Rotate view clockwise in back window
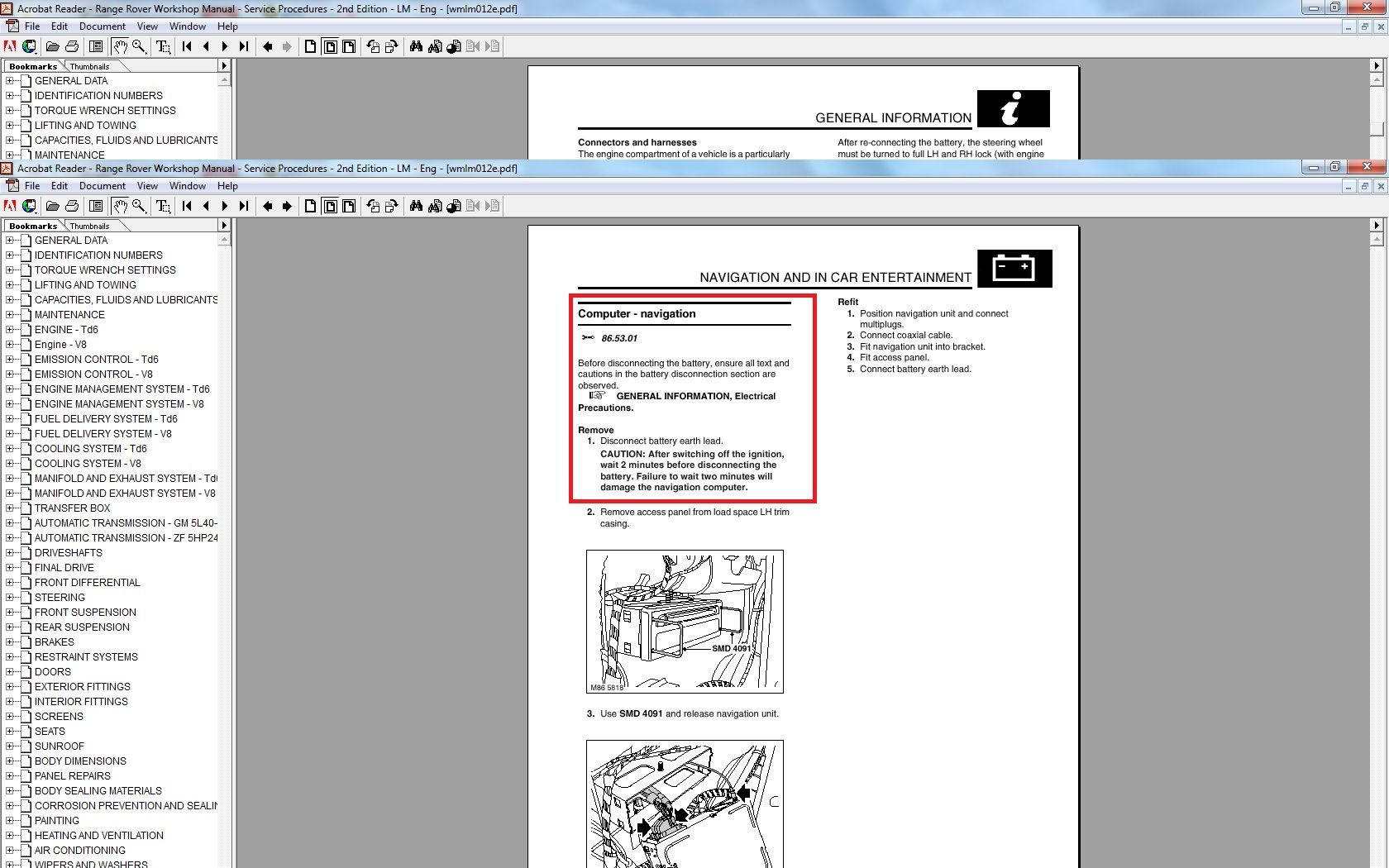 tap(392, 46)
